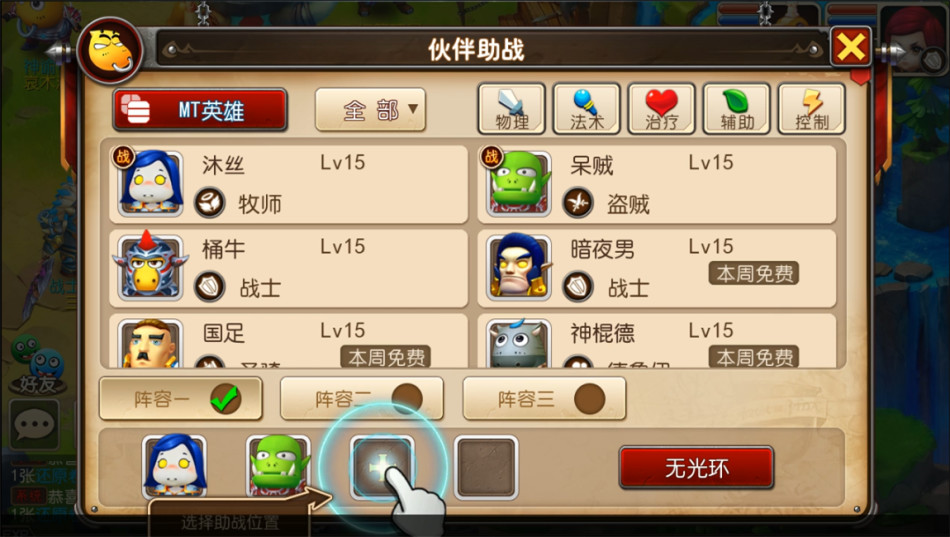This screenshot has width=950, height=537.
Task: Tap the highlighted plus assist slot
Action: (382, 467)
